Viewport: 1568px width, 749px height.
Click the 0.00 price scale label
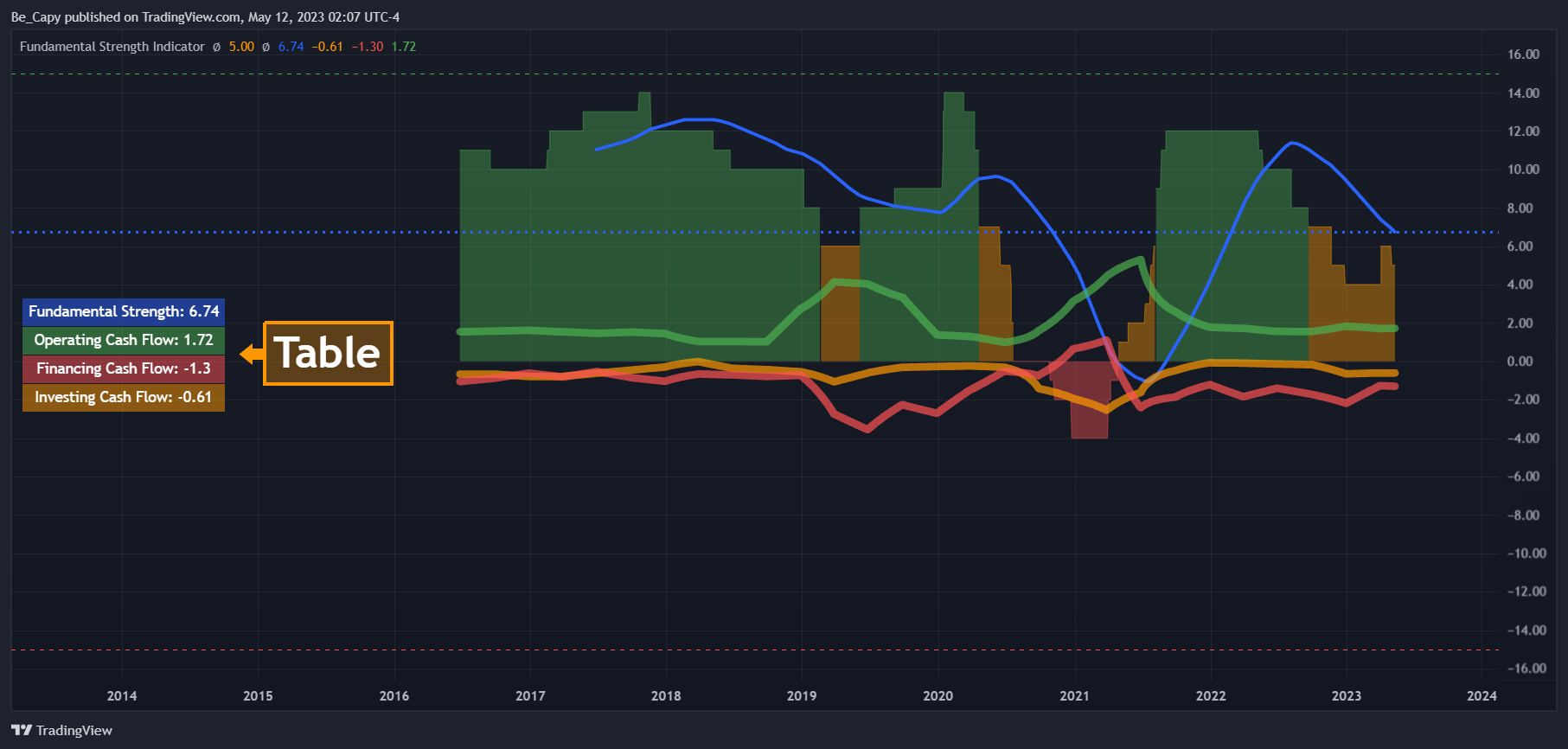[x=1520, y=362]
